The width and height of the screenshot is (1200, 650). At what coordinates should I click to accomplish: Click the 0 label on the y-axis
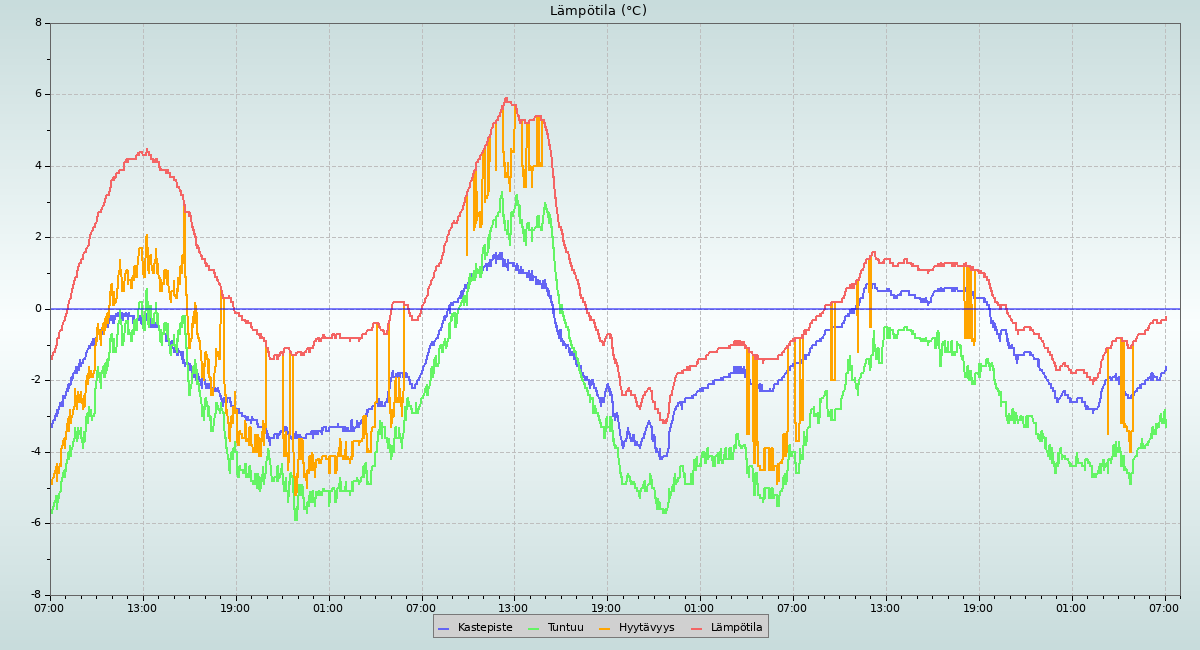(x=38, y=309)
